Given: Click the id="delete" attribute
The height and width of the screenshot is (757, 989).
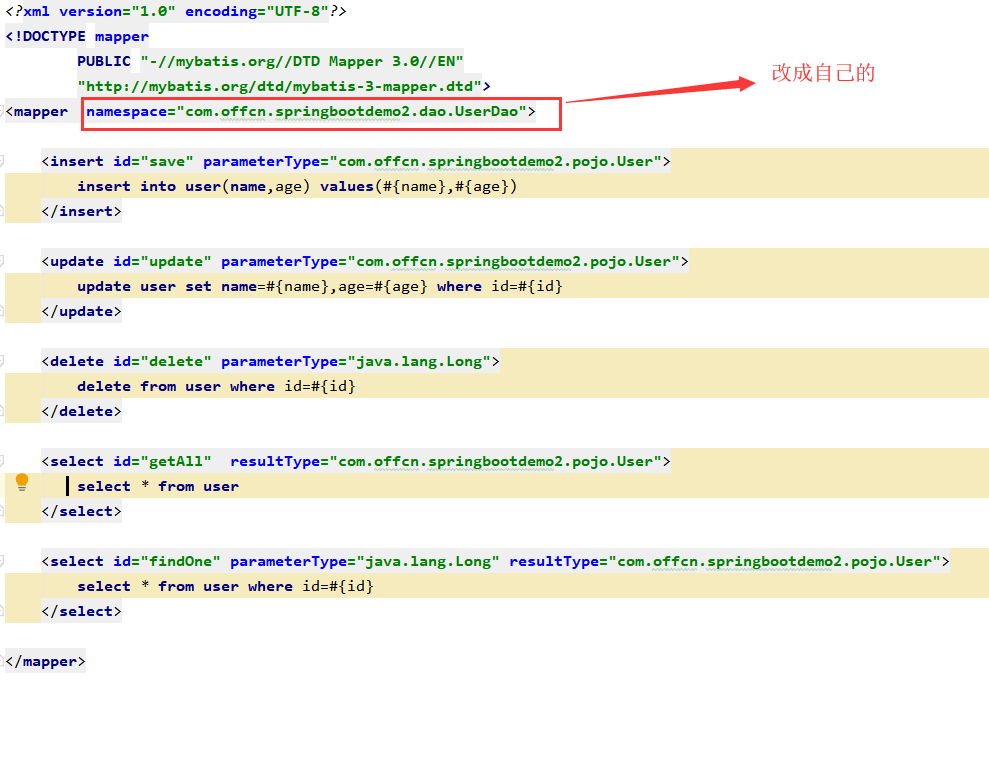Looking at the screenshot, I should pos(162,361).
